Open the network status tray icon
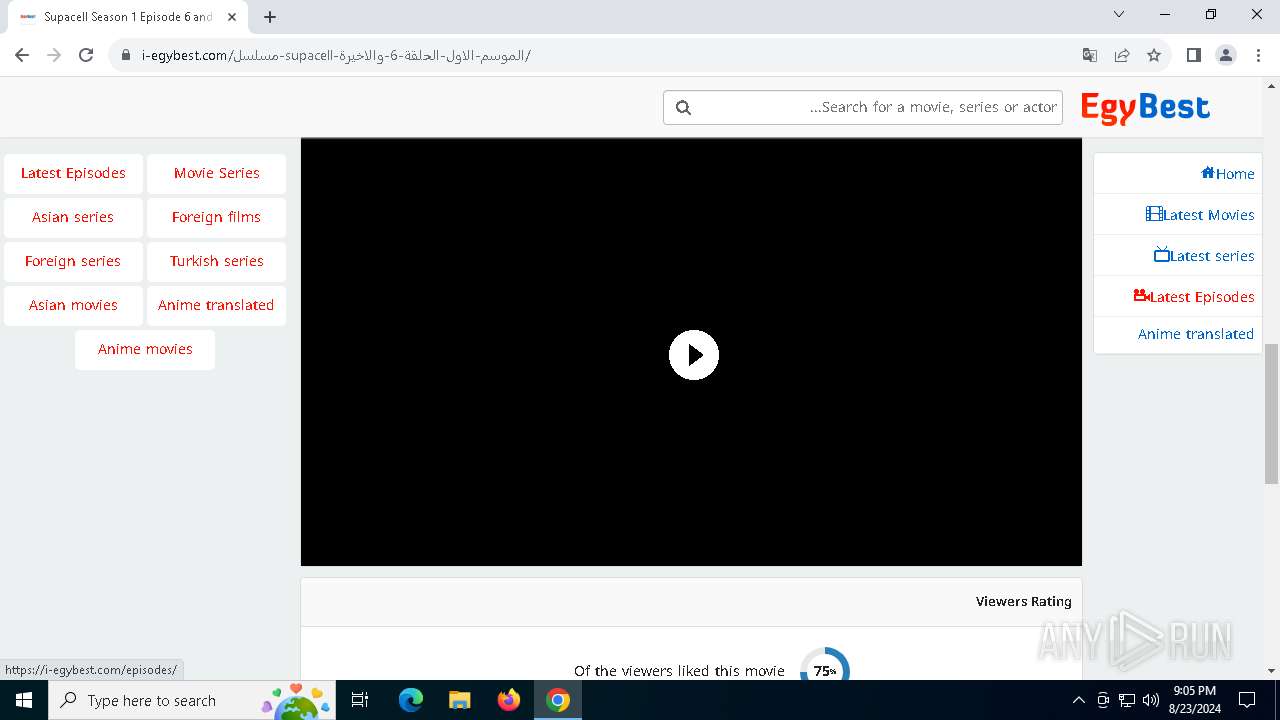This screenshot has height=720, width=1280. [x=1127, y=700]
